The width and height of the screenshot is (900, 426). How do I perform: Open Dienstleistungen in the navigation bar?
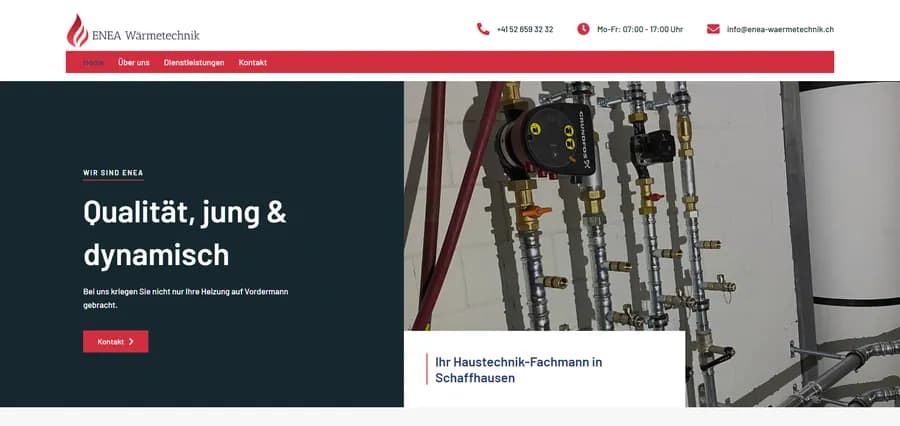pyautogui.click(x=194, y=63)
